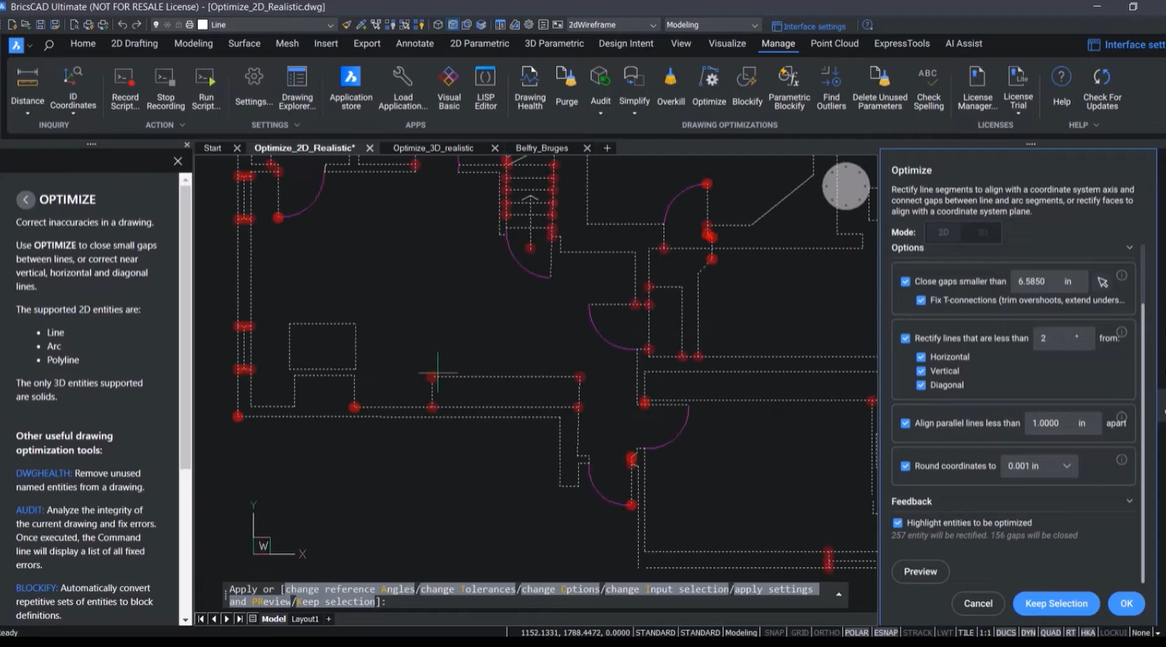
Task: Collapse the Feedback section
Action: (x=1129, y=502)
